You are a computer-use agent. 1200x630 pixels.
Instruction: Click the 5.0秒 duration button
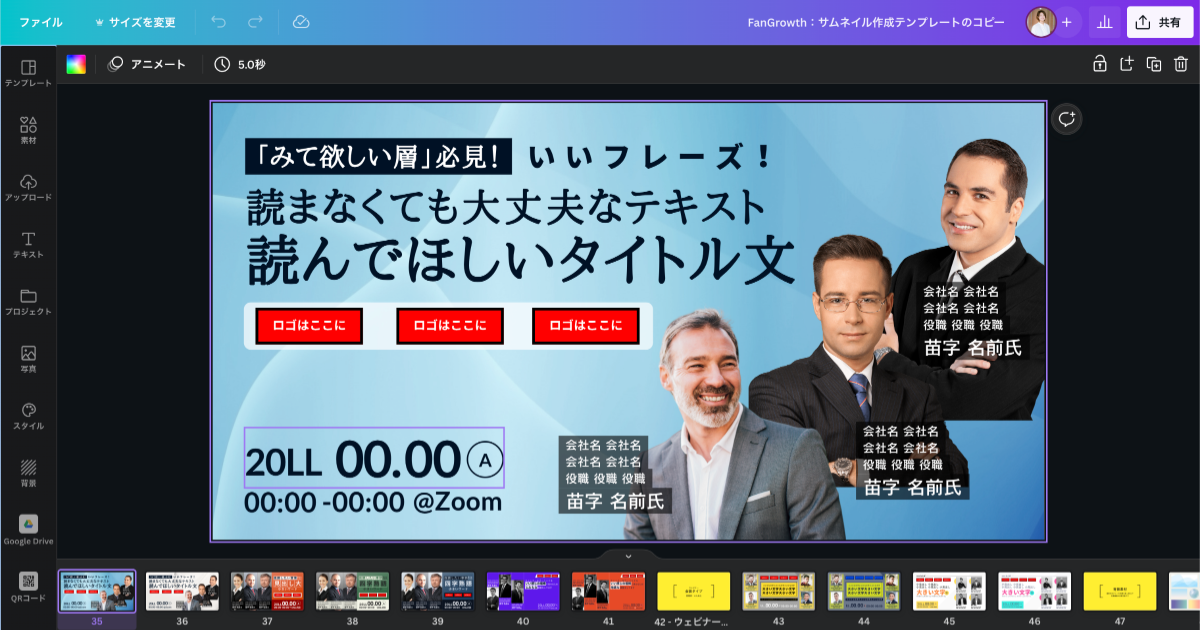pyautogui.click(x=240, y=64)
